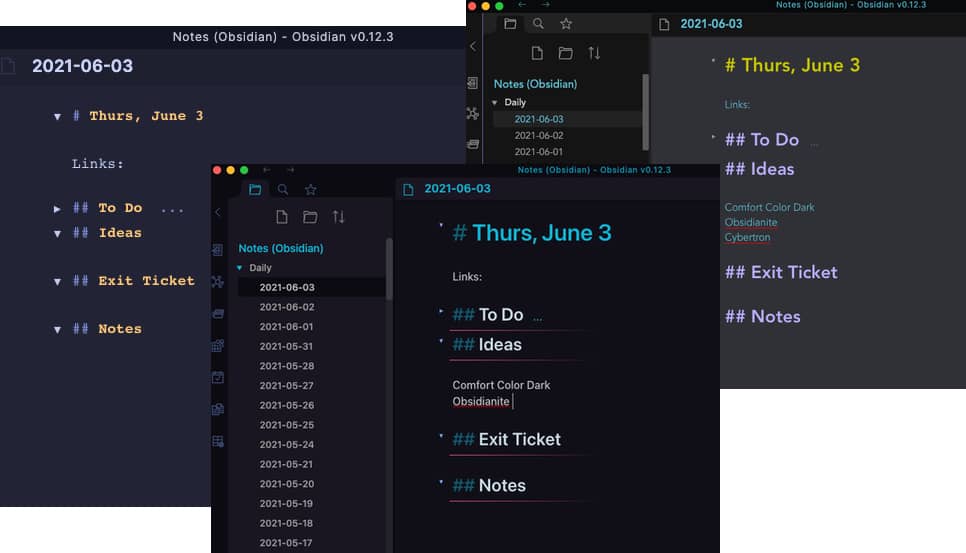This screenshot has width=966, height=553.
Task: Click file explorer scrollbar in front window
Action: point(389,269)
